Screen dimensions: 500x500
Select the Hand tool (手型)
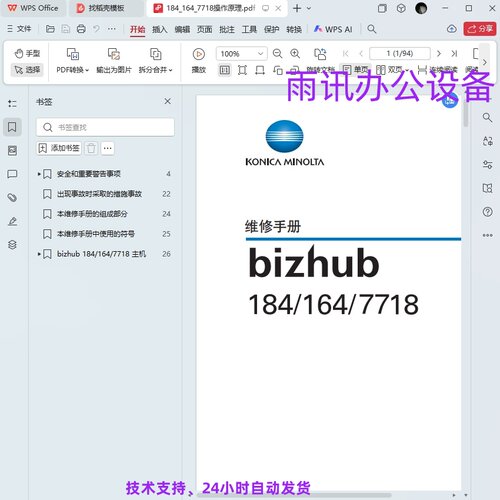tap(27, 53)
